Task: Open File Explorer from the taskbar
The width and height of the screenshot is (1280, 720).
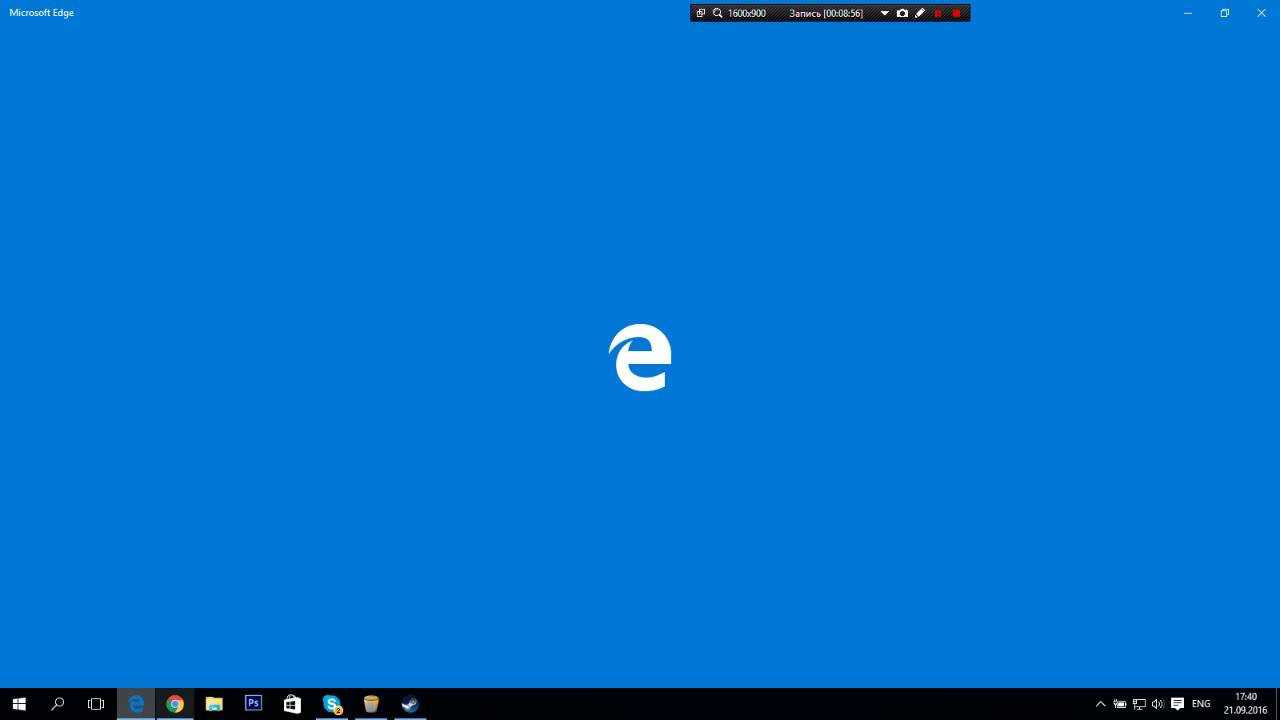Action: 214,704
